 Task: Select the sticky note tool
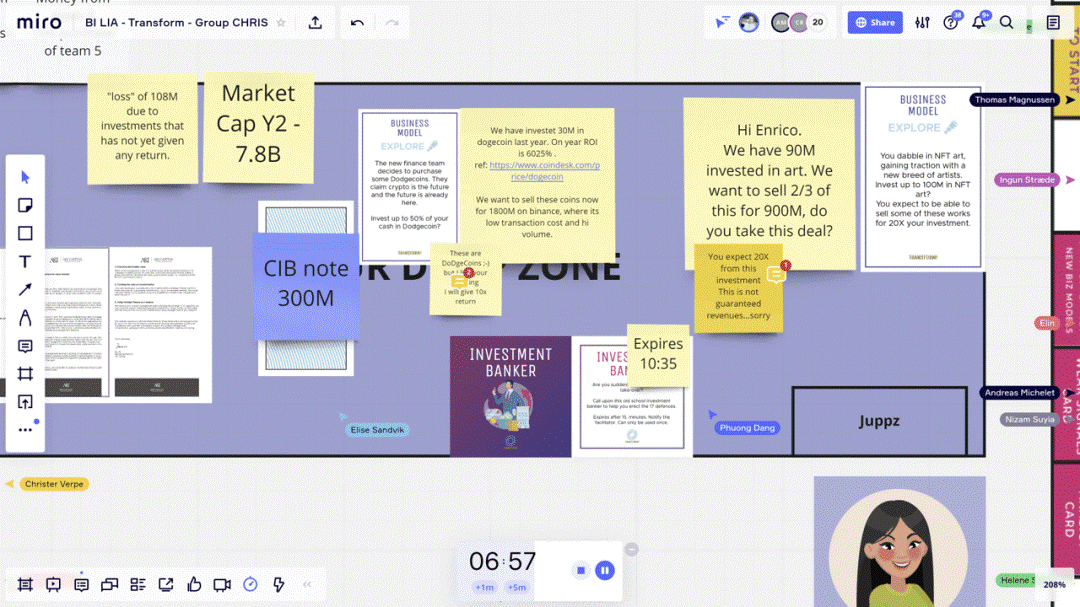(x=25, y=205)
